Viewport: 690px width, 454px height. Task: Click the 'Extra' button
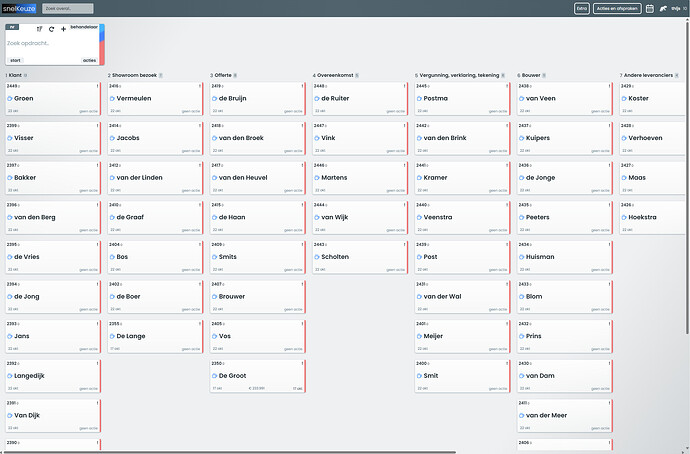582,8
